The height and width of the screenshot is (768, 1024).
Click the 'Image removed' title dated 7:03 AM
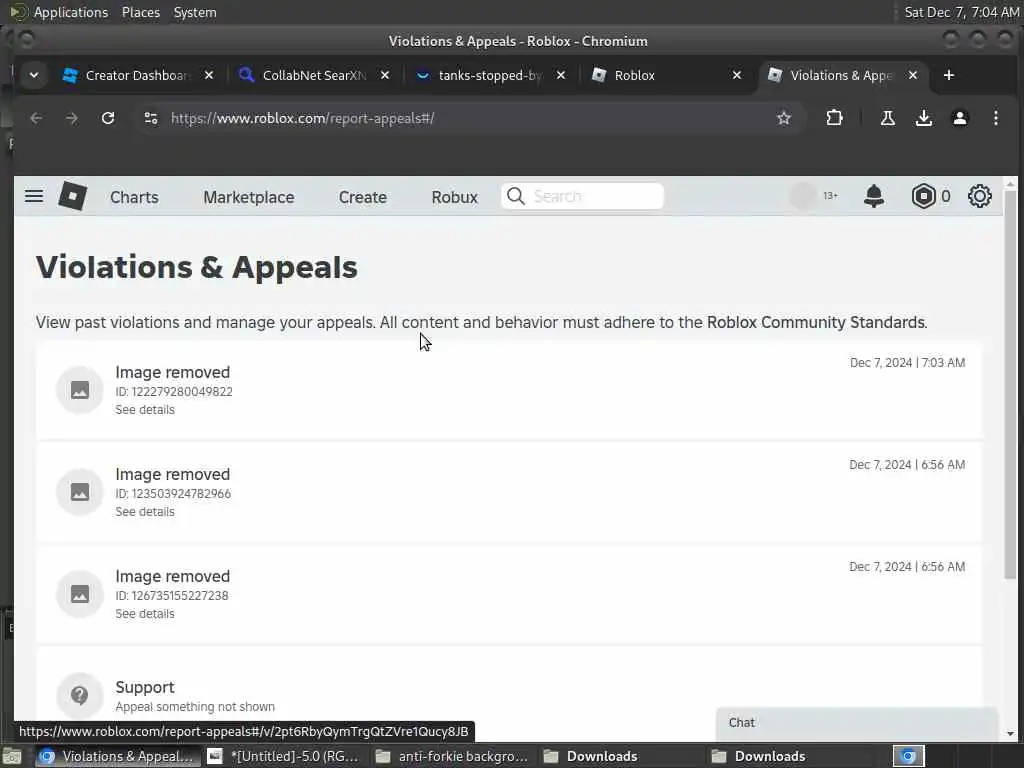(172, 372)
